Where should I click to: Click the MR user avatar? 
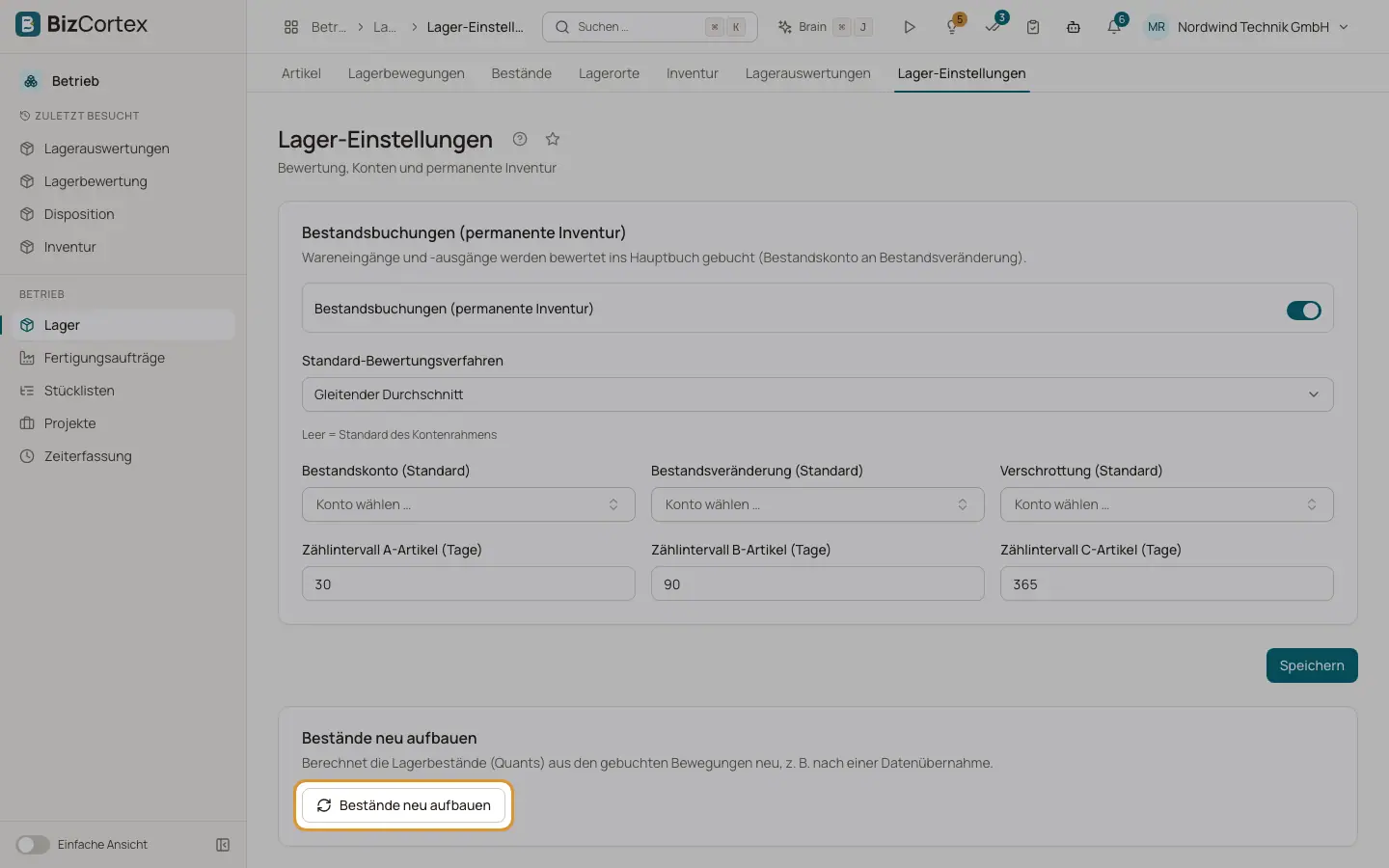pyautogui.click(x=1157, y=27)
